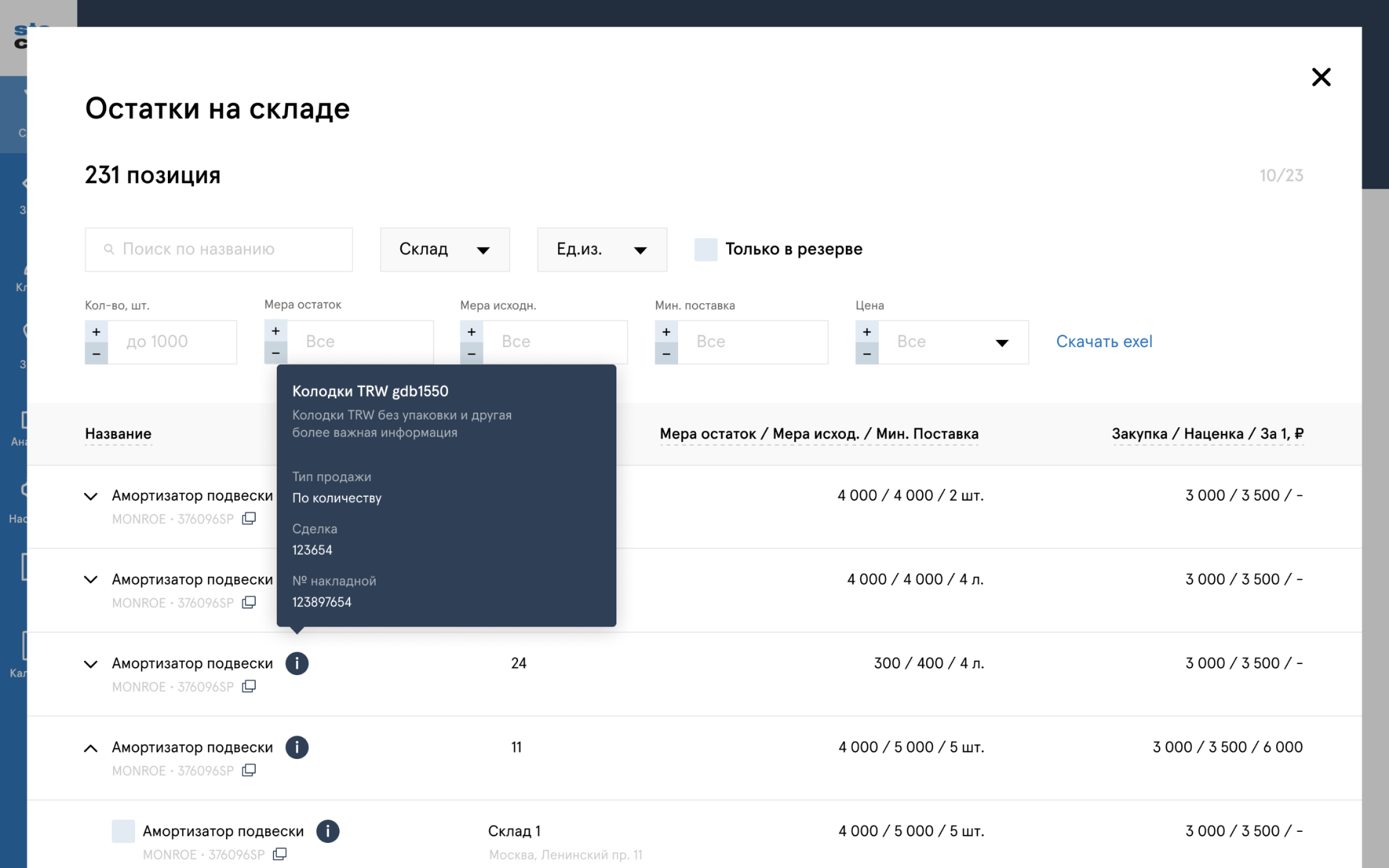Toggle the Только в резерве checkbox
Screen dimensions: 1389x868
(x=706, y=249)
